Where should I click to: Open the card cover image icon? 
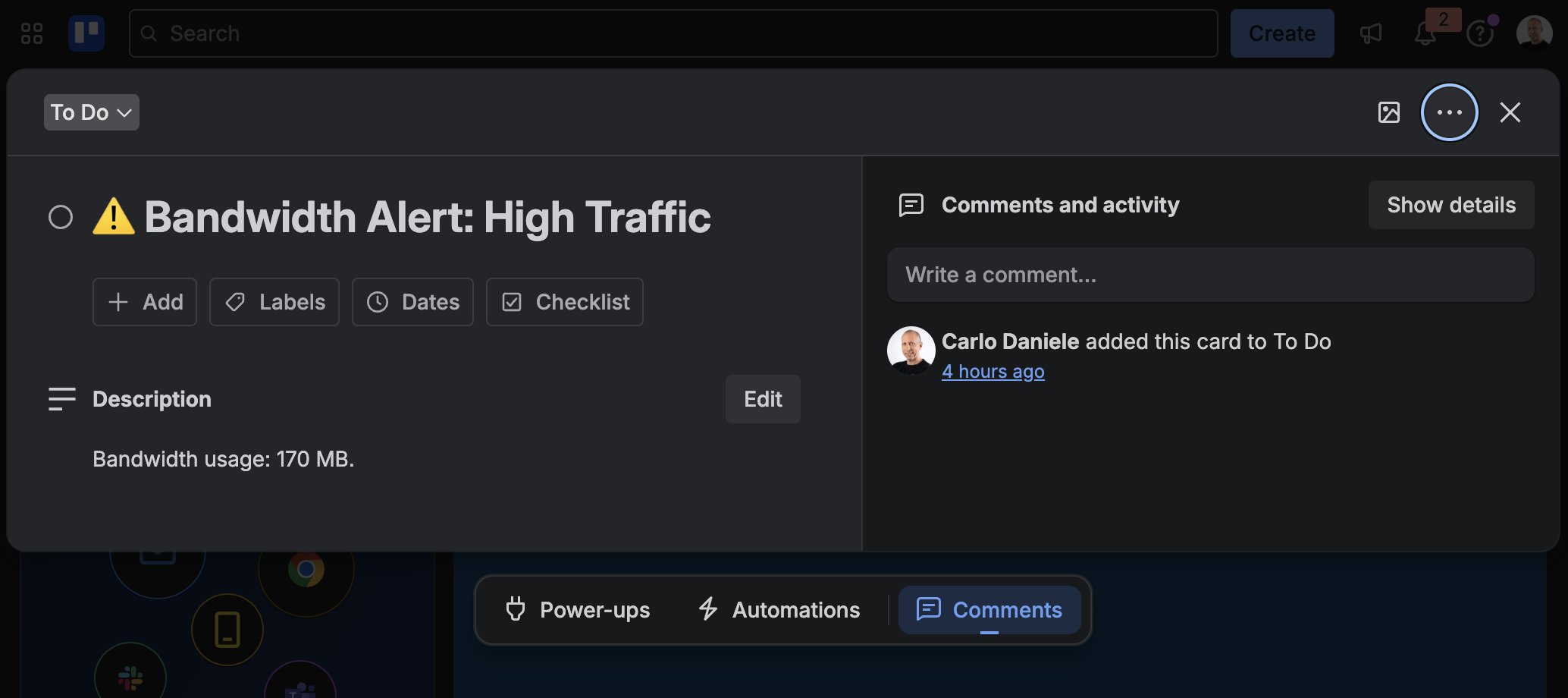click(x=1388, y=112)
